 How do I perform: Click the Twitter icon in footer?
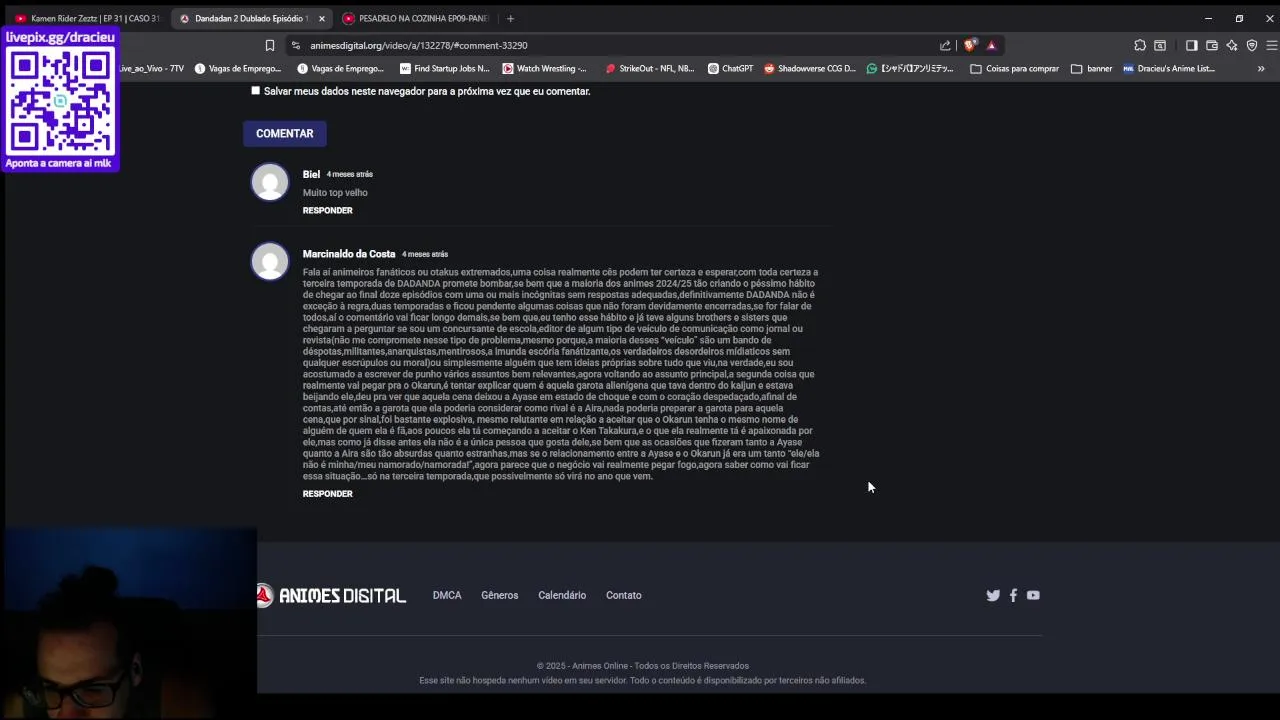pyautogui.click(x=993, y=595)
